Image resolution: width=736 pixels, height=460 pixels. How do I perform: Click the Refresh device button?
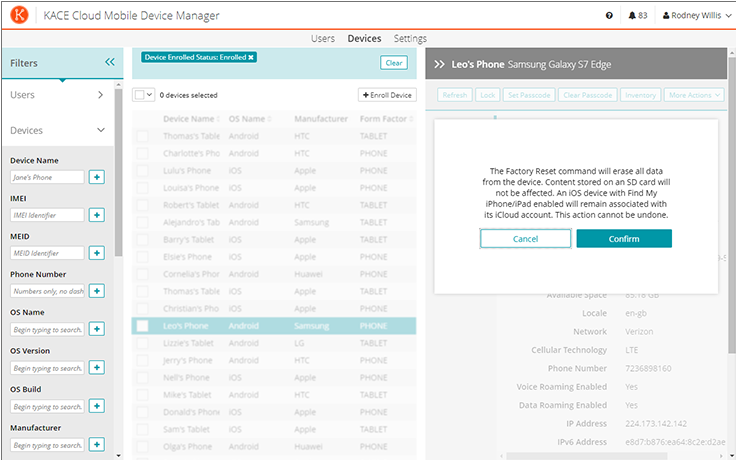coord(455,95)
